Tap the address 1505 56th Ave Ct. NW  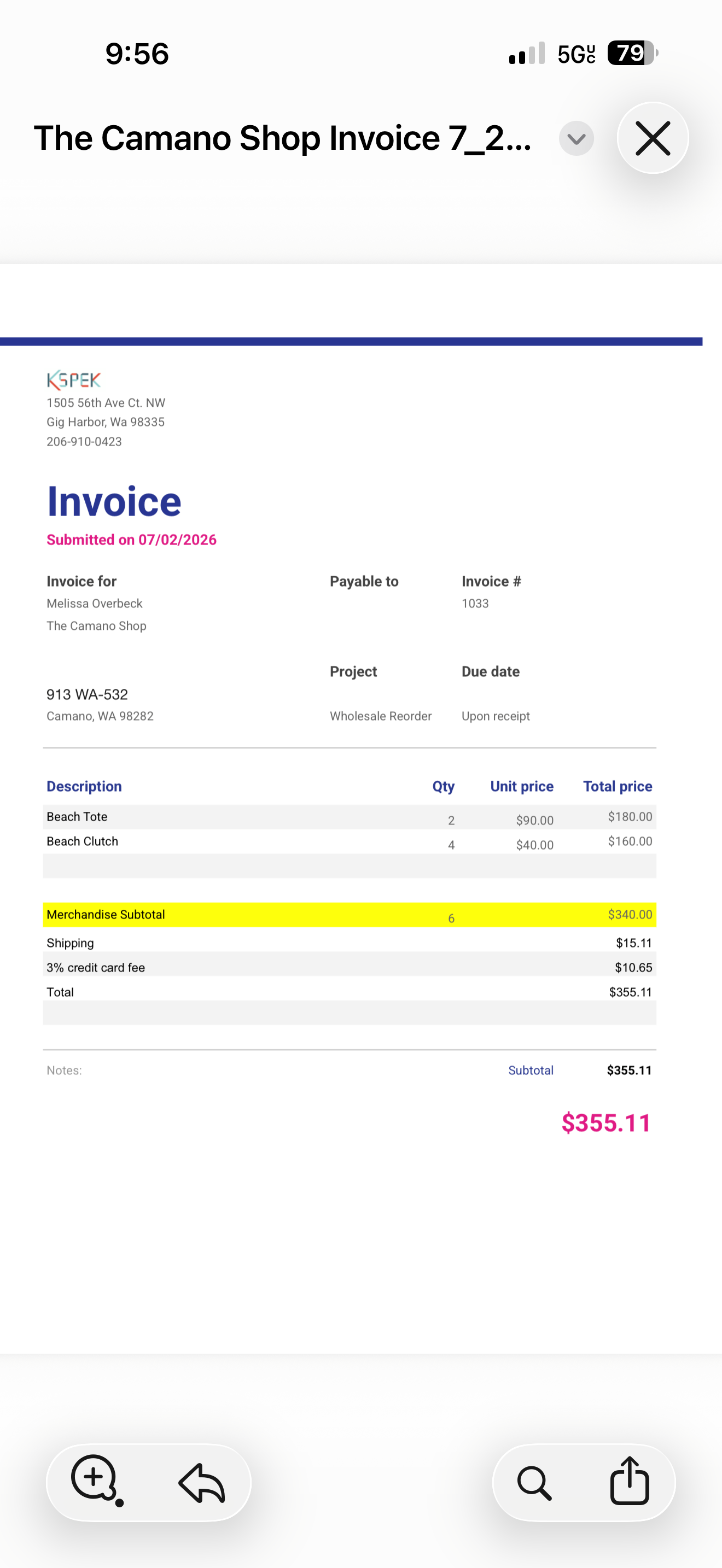click(x=106, y=403)
